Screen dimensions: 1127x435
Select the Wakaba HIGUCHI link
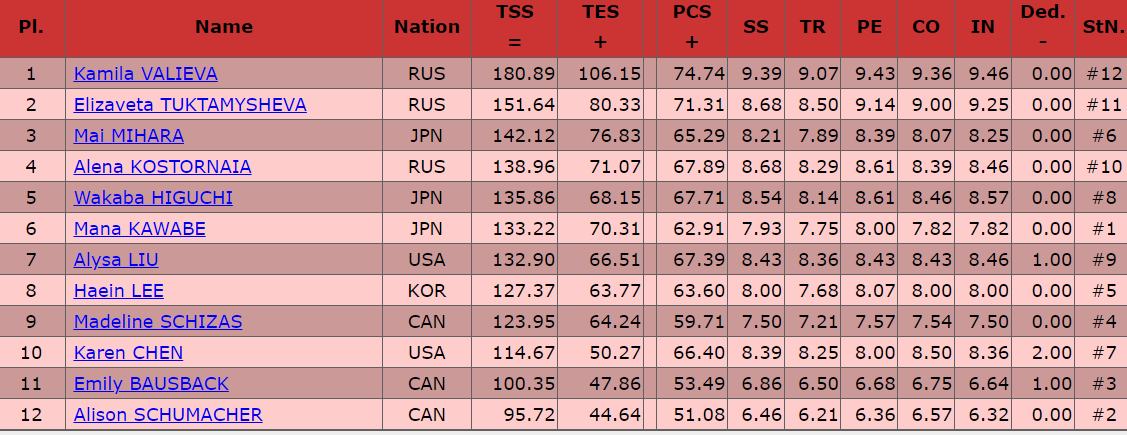point(153,197)
